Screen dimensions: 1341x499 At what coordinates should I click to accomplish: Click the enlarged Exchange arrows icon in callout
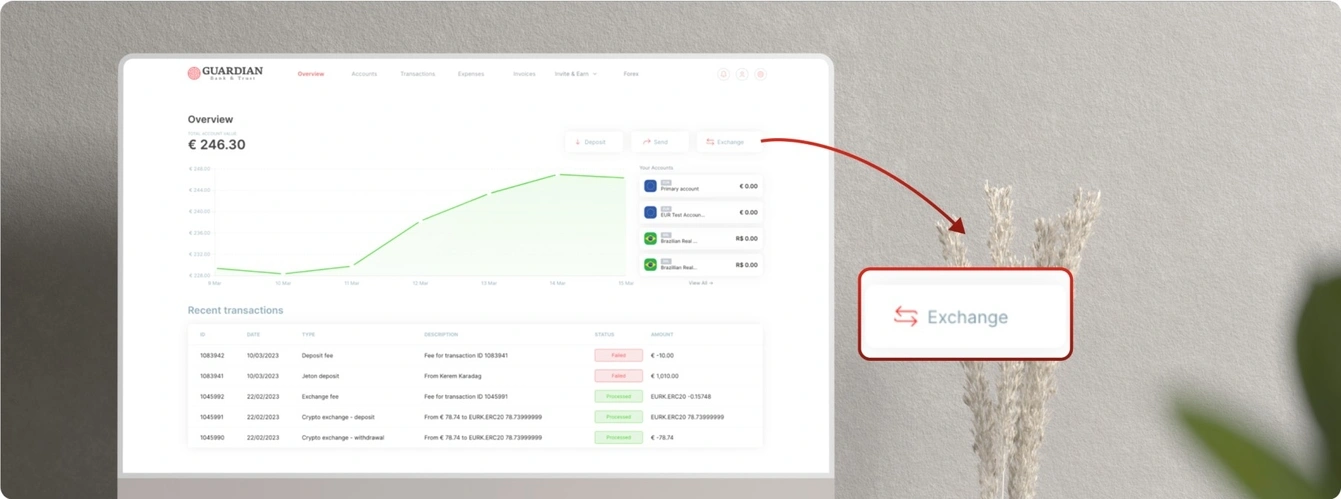click(905, 317)
